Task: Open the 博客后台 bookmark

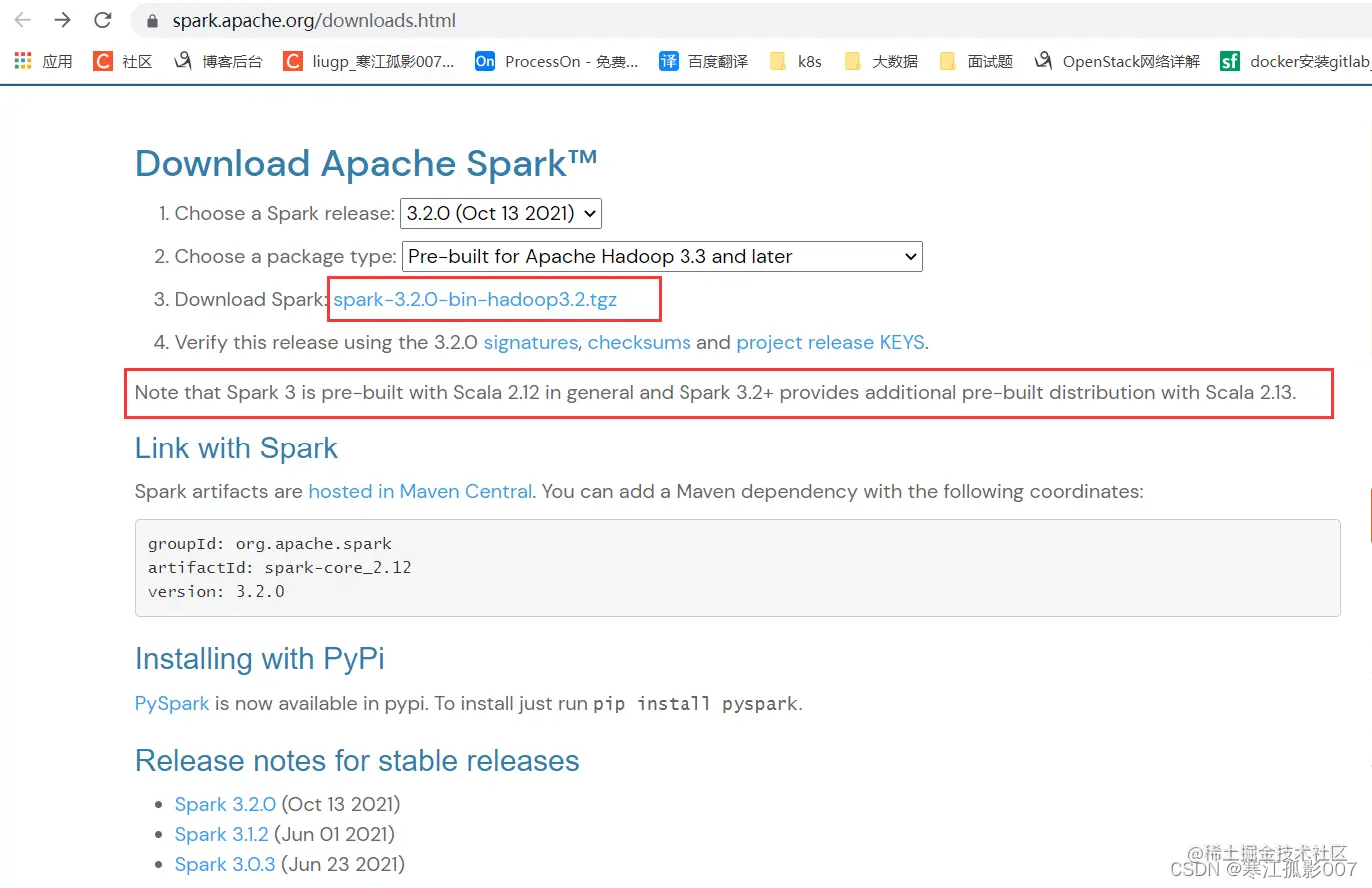Action: click(217, 61)
